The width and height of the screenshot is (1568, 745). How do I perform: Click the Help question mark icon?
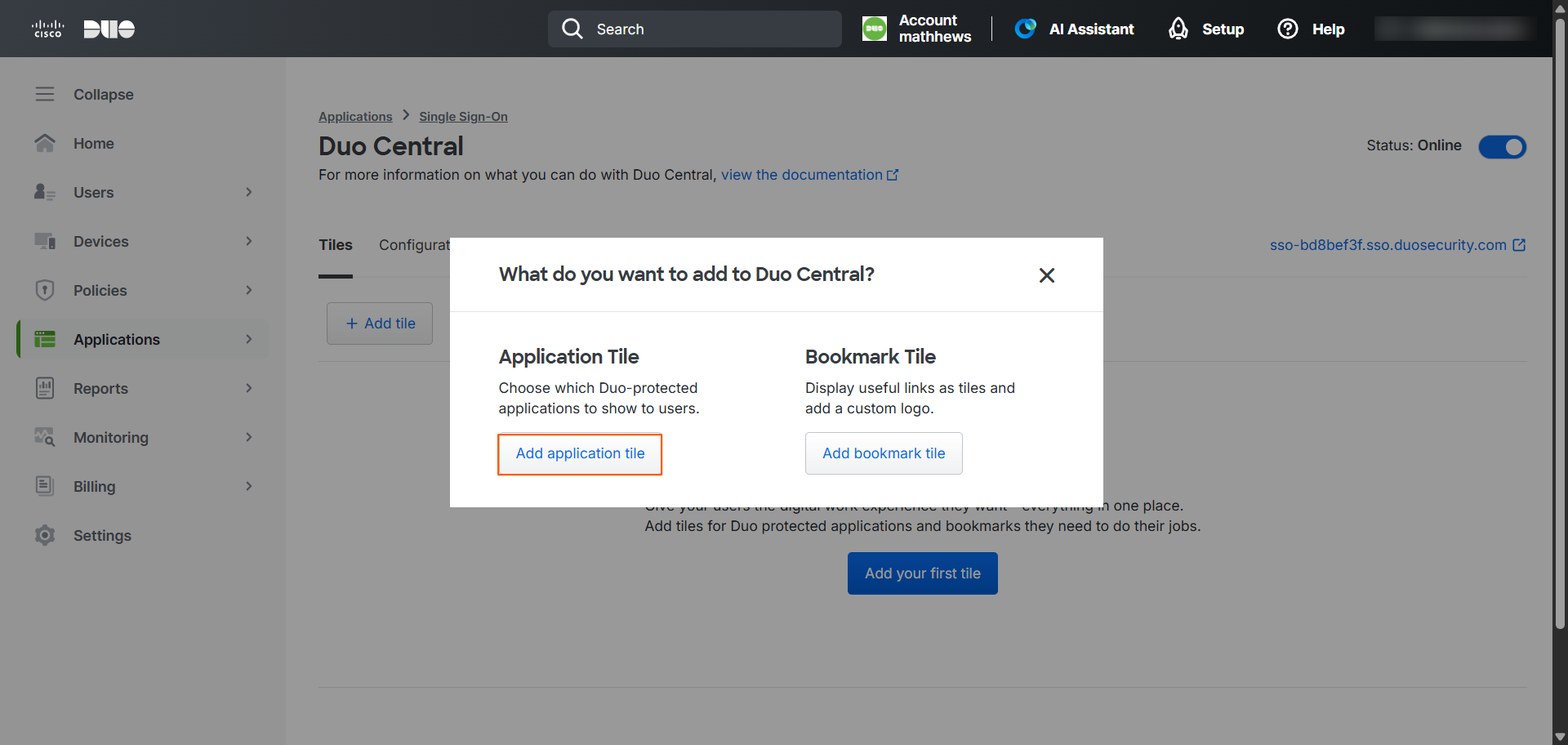pyautogui.click(x=1288, y=29)
